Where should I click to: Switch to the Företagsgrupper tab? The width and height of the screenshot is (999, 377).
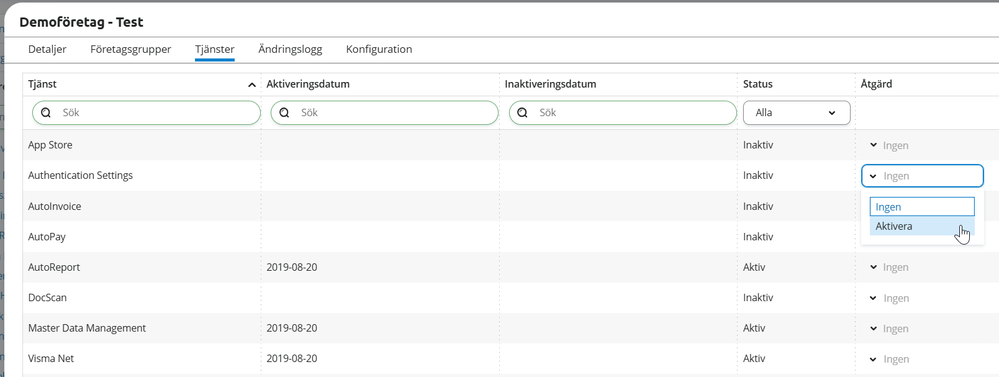click(131, 49)
